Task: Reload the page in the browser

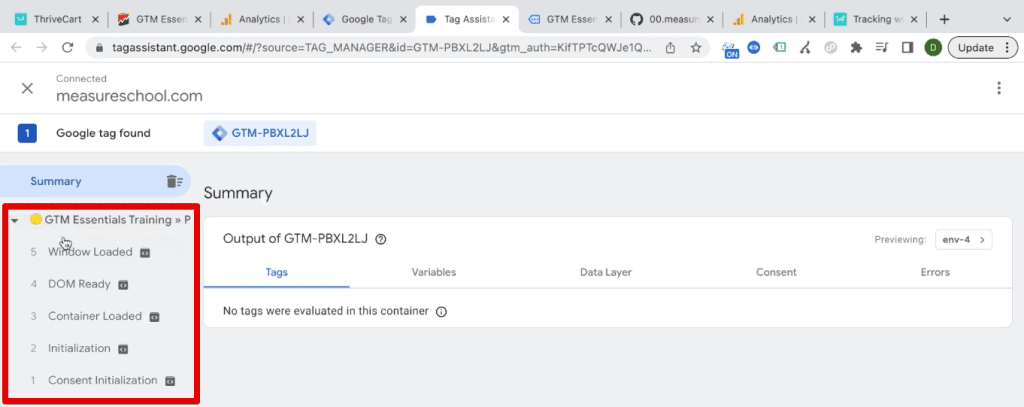Action: (x=67, y=48)
